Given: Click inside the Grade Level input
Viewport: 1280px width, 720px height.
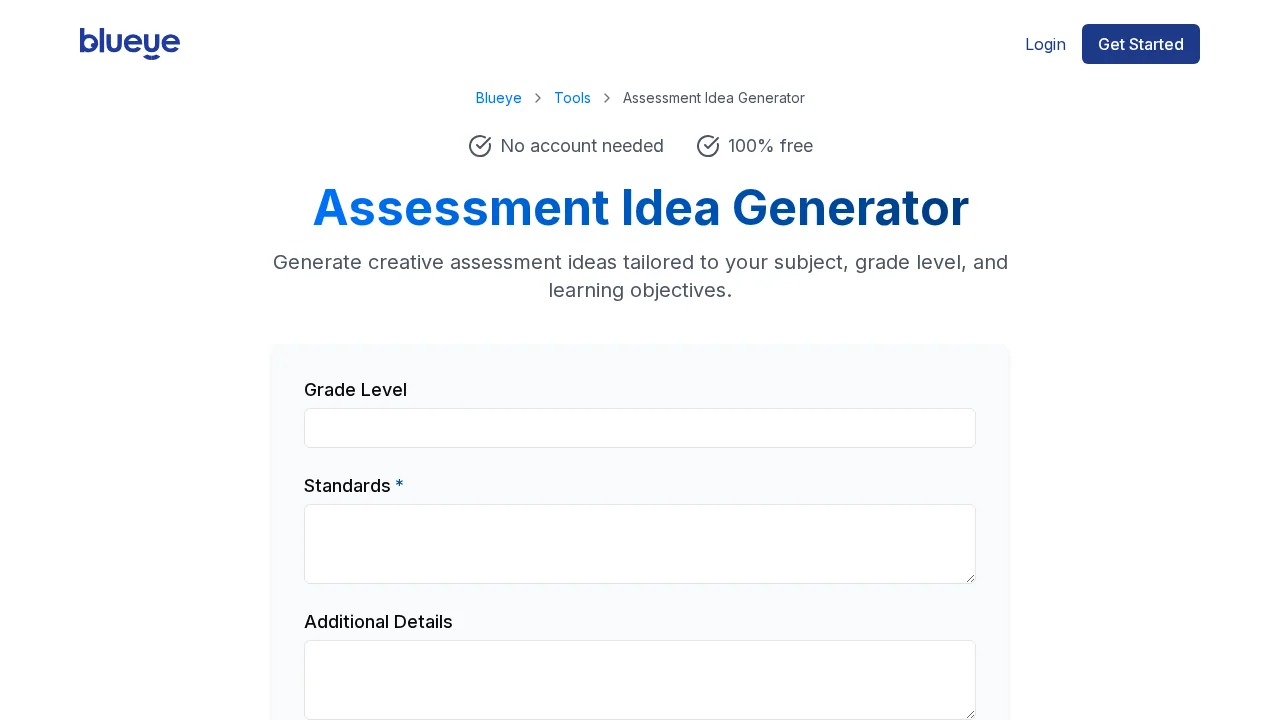Looking at the screenshot, I should coord(640,428).
